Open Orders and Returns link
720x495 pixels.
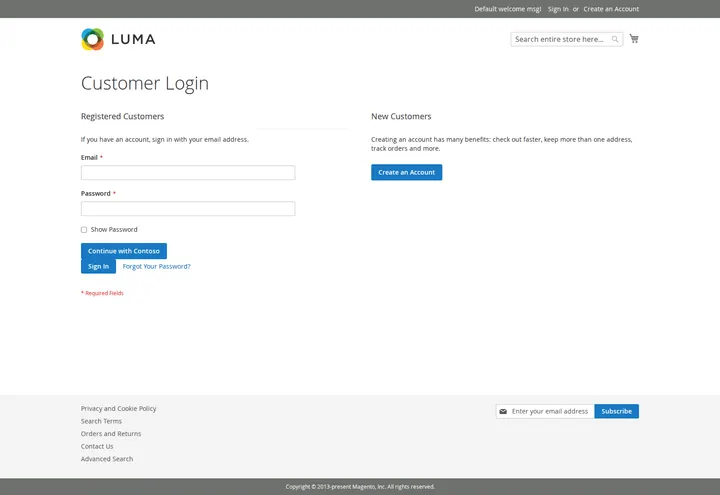(x=111, y=433)
